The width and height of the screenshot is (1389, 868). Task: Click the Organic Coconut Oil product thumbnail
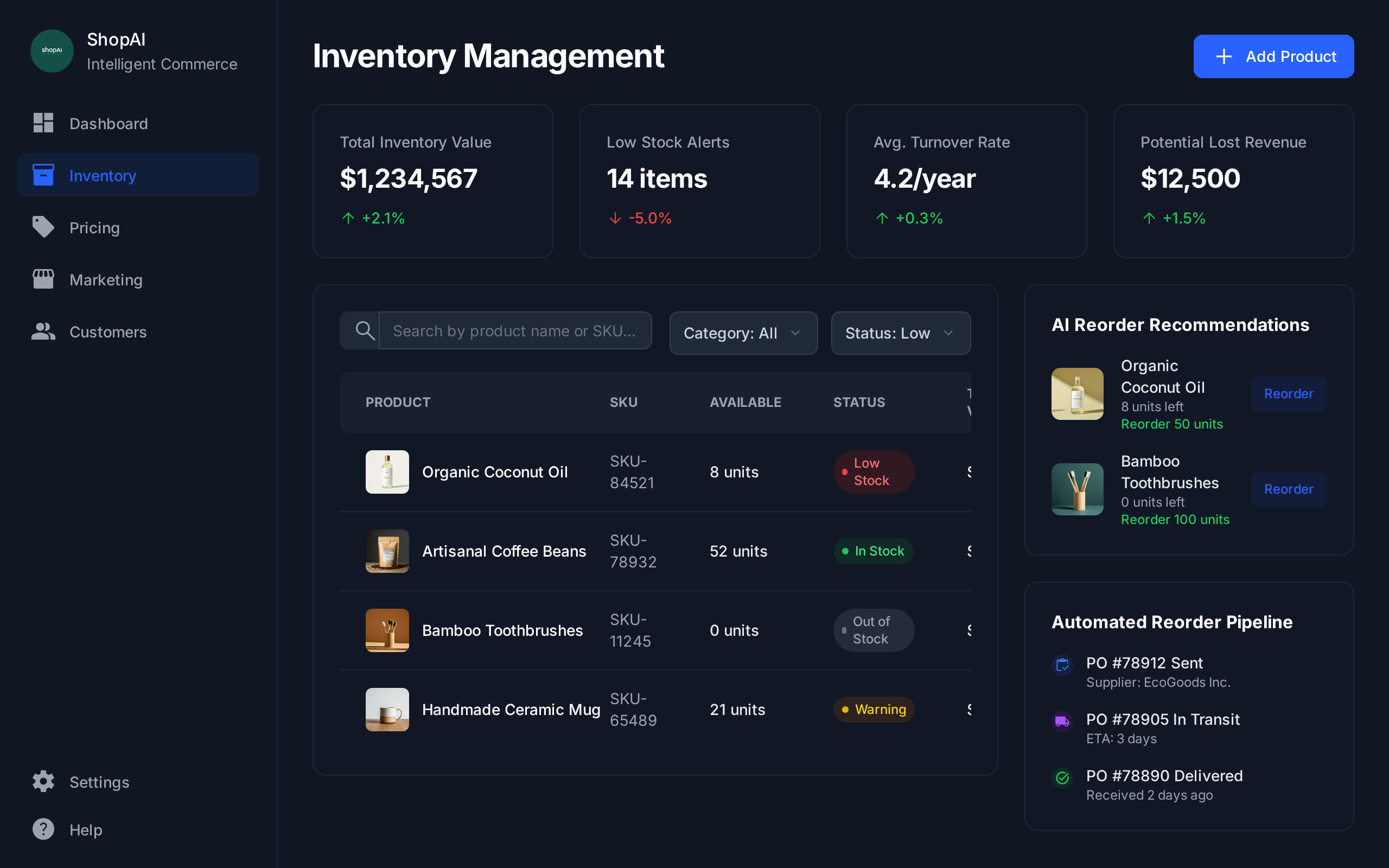pos(387,471)
